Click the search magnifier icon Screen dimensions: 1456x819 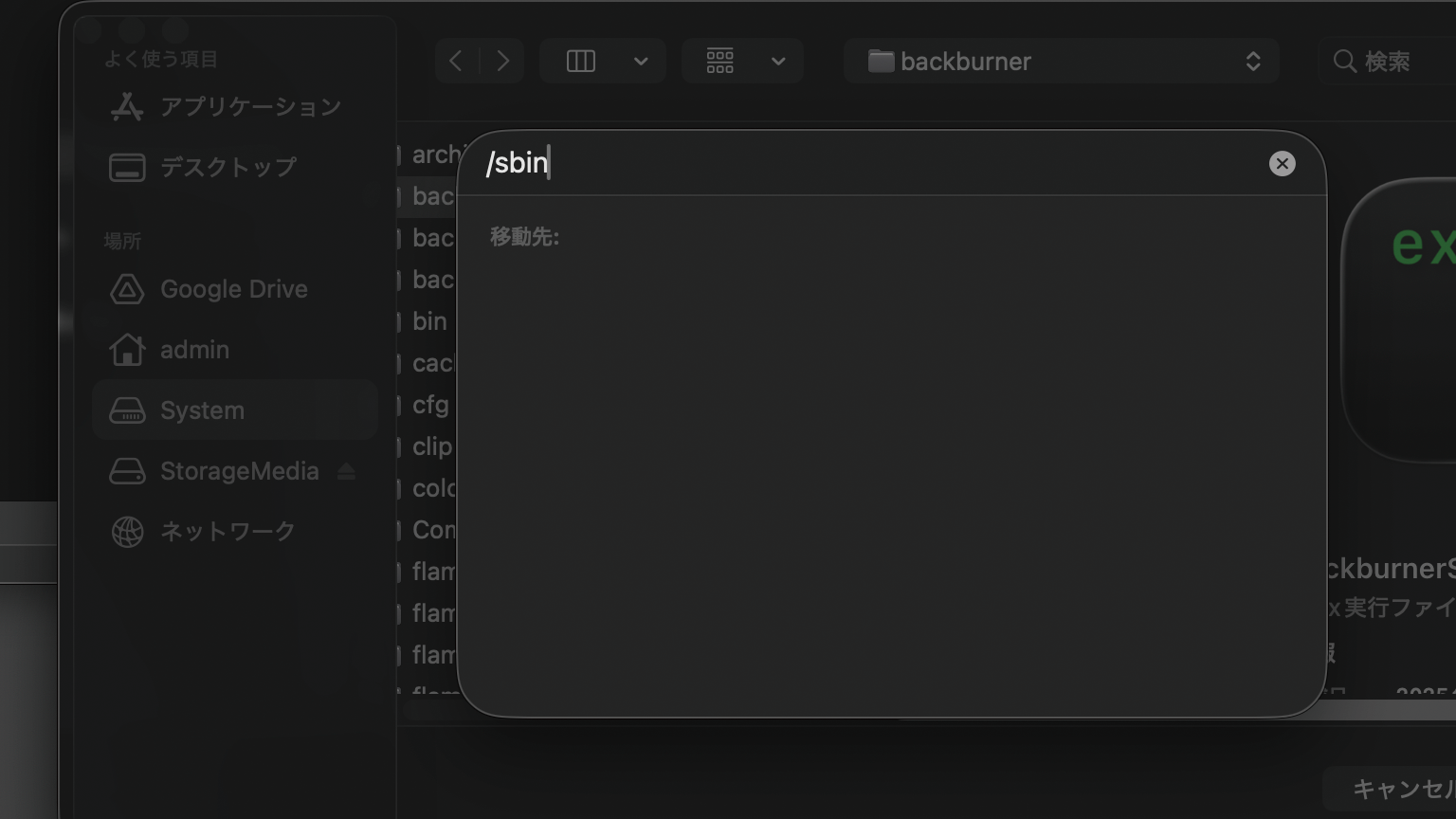[1343, 62]
